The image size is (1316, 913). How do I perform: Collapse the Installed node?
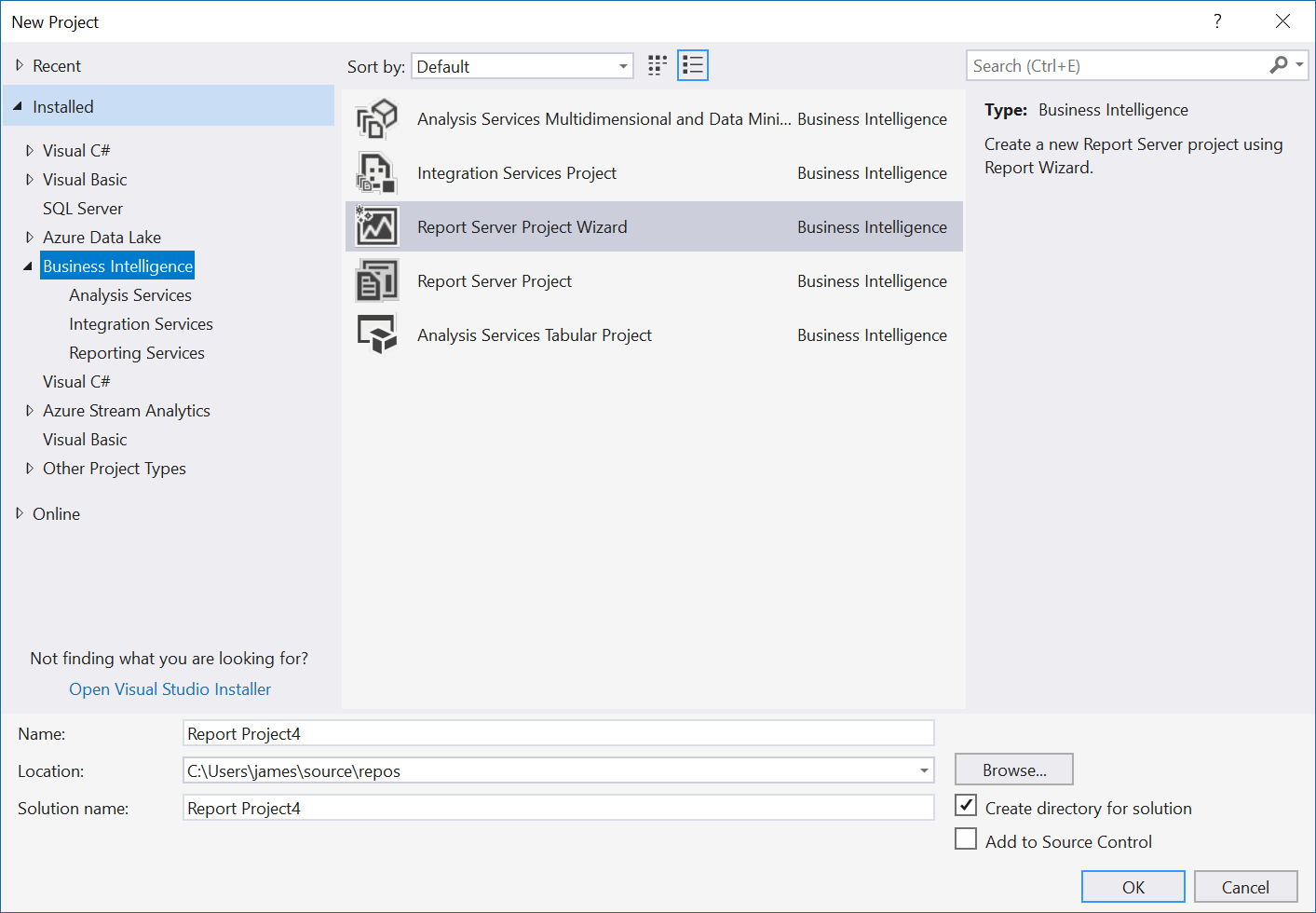coord(18,107)
